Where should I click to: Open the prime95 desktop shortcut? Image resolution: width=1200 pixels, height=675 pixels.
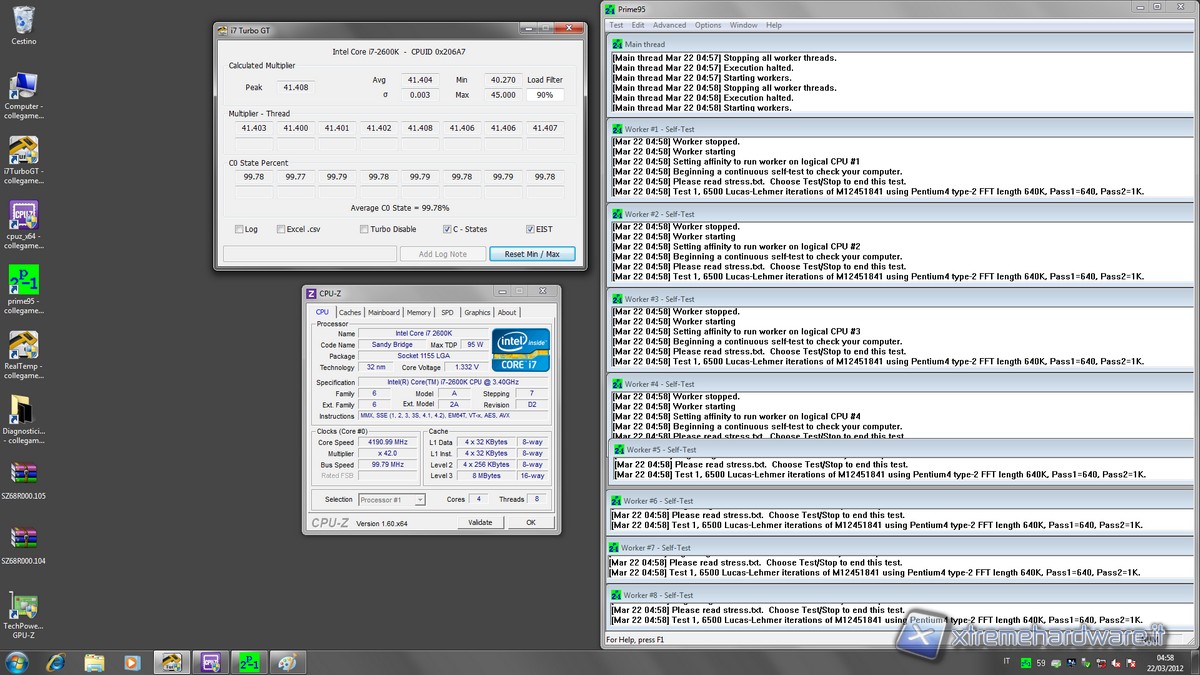(23, 280)
